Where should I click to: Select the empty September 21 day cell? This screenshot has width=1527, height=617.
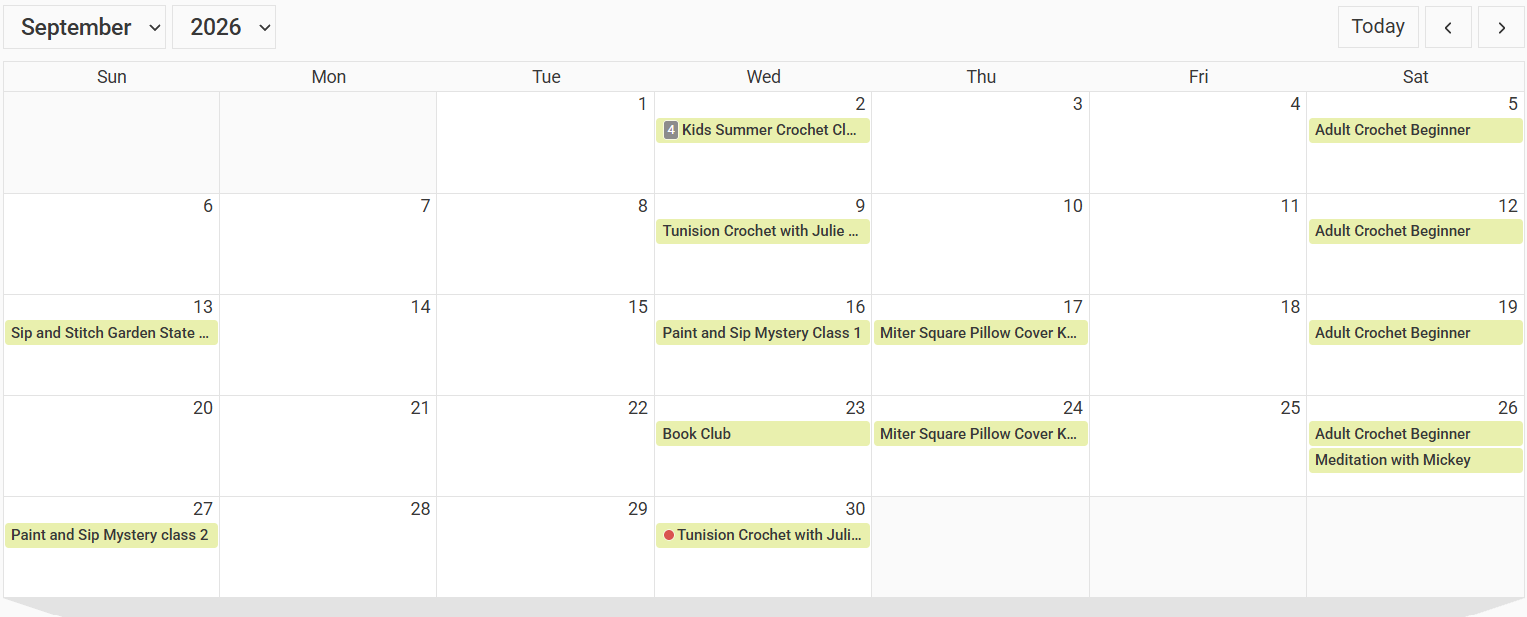point(328,446)
